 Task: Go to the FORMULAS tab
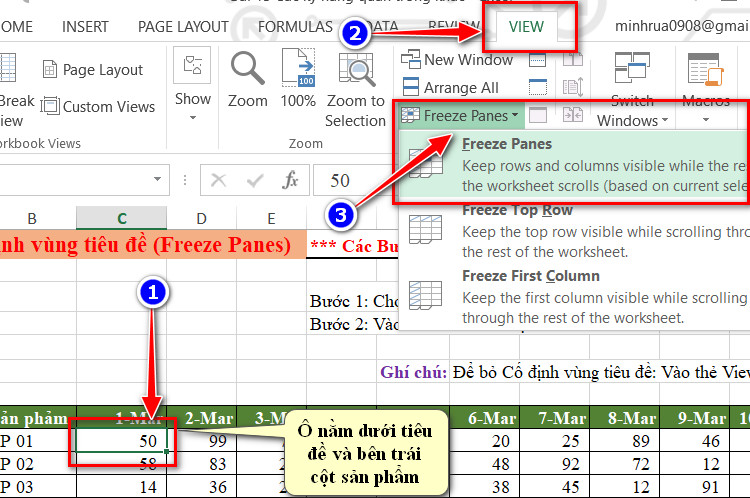click(295, 27)
